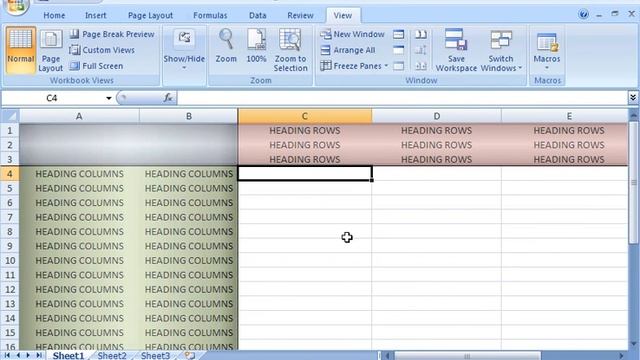Screen dimensions: 640x360
Task: Open Show/Hide dropdown
Action: (x=184, y=51)
